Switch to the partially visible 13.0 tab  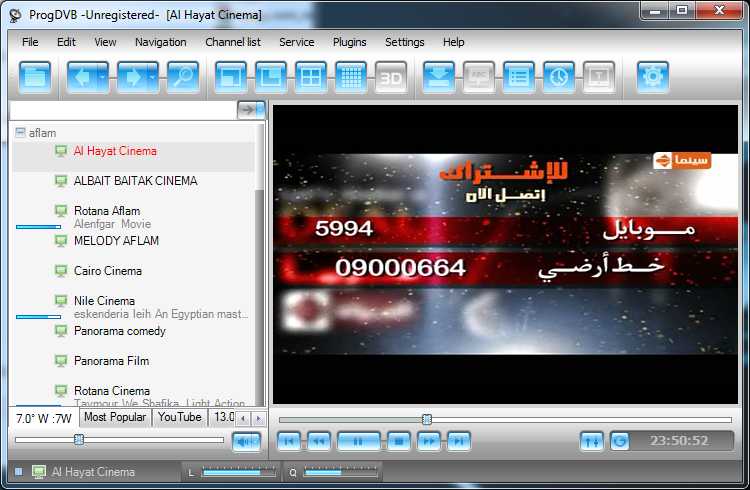pos(223,417)
